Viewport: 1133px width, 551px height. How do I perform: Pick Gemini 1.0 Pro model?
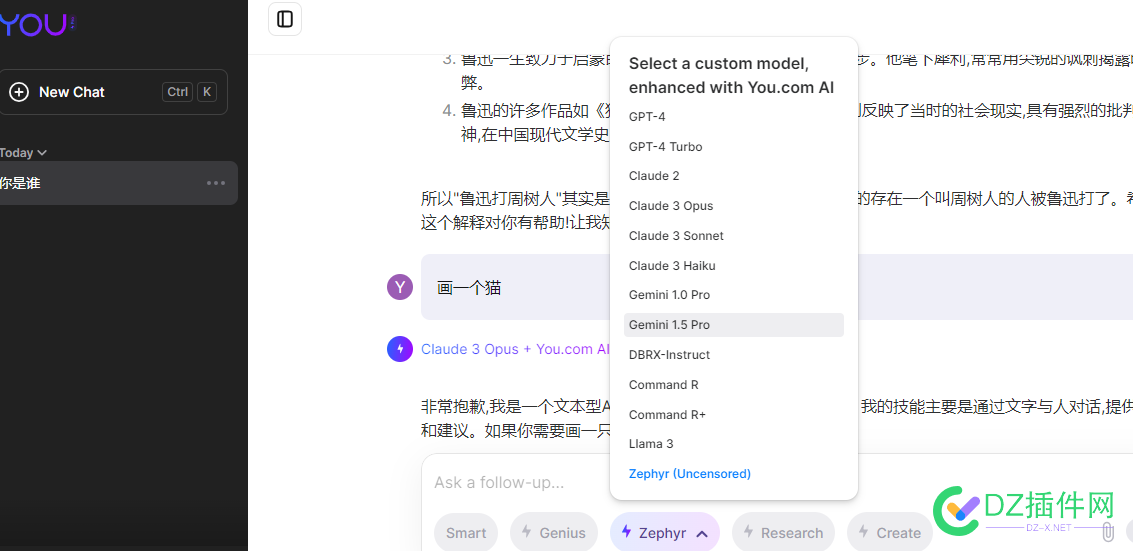coord(733,295)
